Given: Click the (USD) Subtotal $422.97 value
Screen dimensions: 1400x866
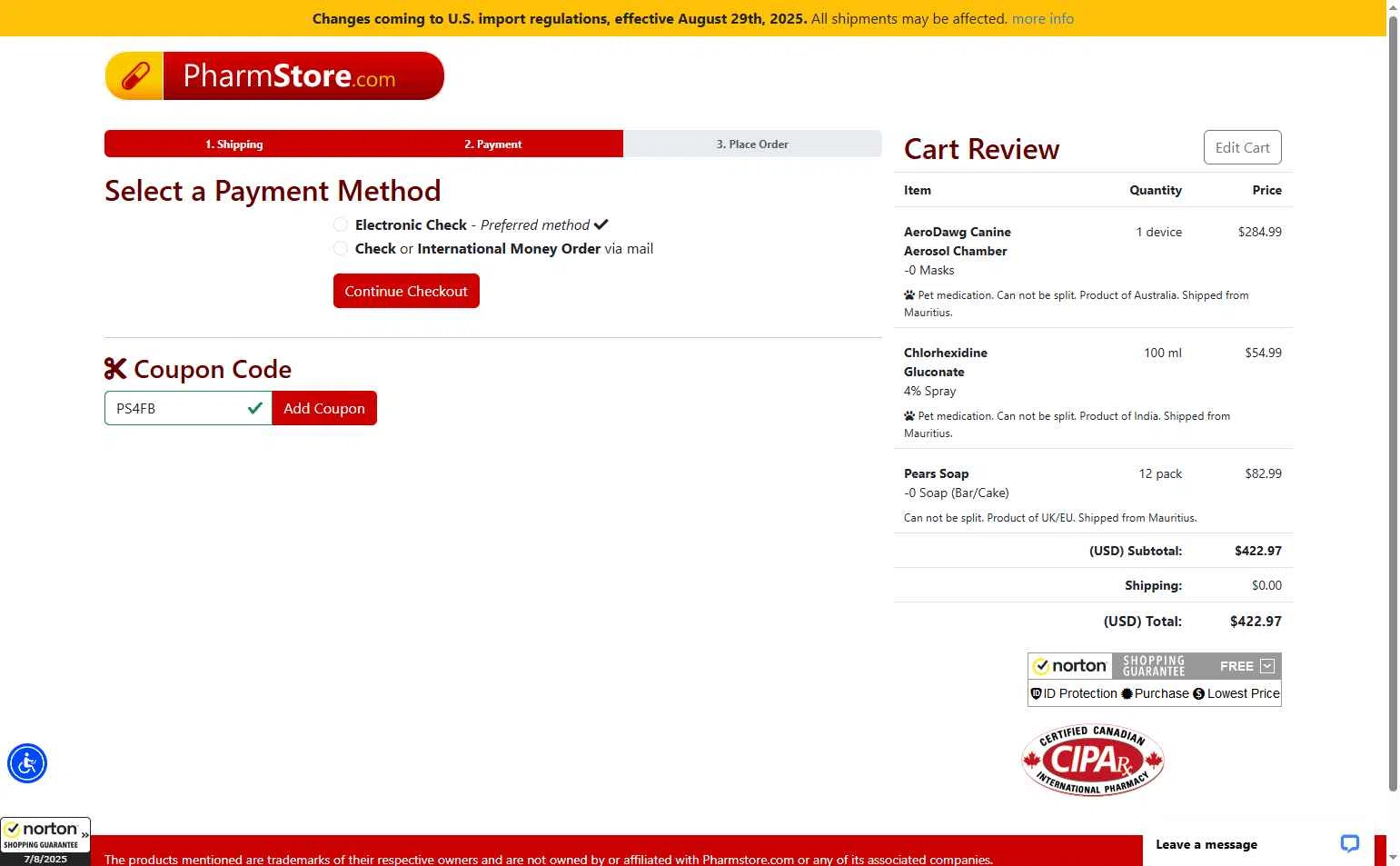Looking at the screenshot, I should coord(1258,551).
